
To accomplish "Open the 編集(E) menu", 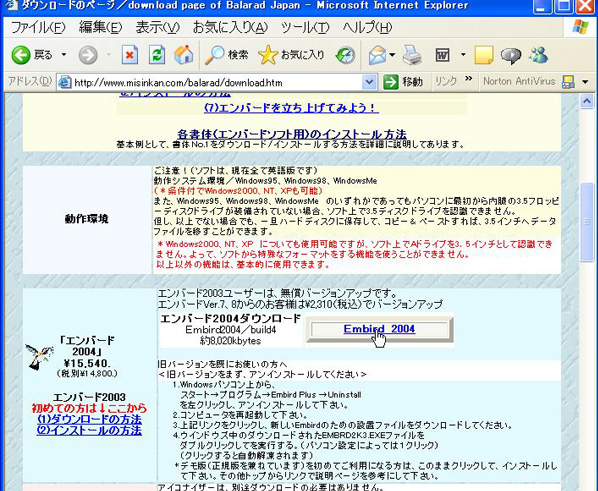I will pyautogui.click(x=100, y=27).
